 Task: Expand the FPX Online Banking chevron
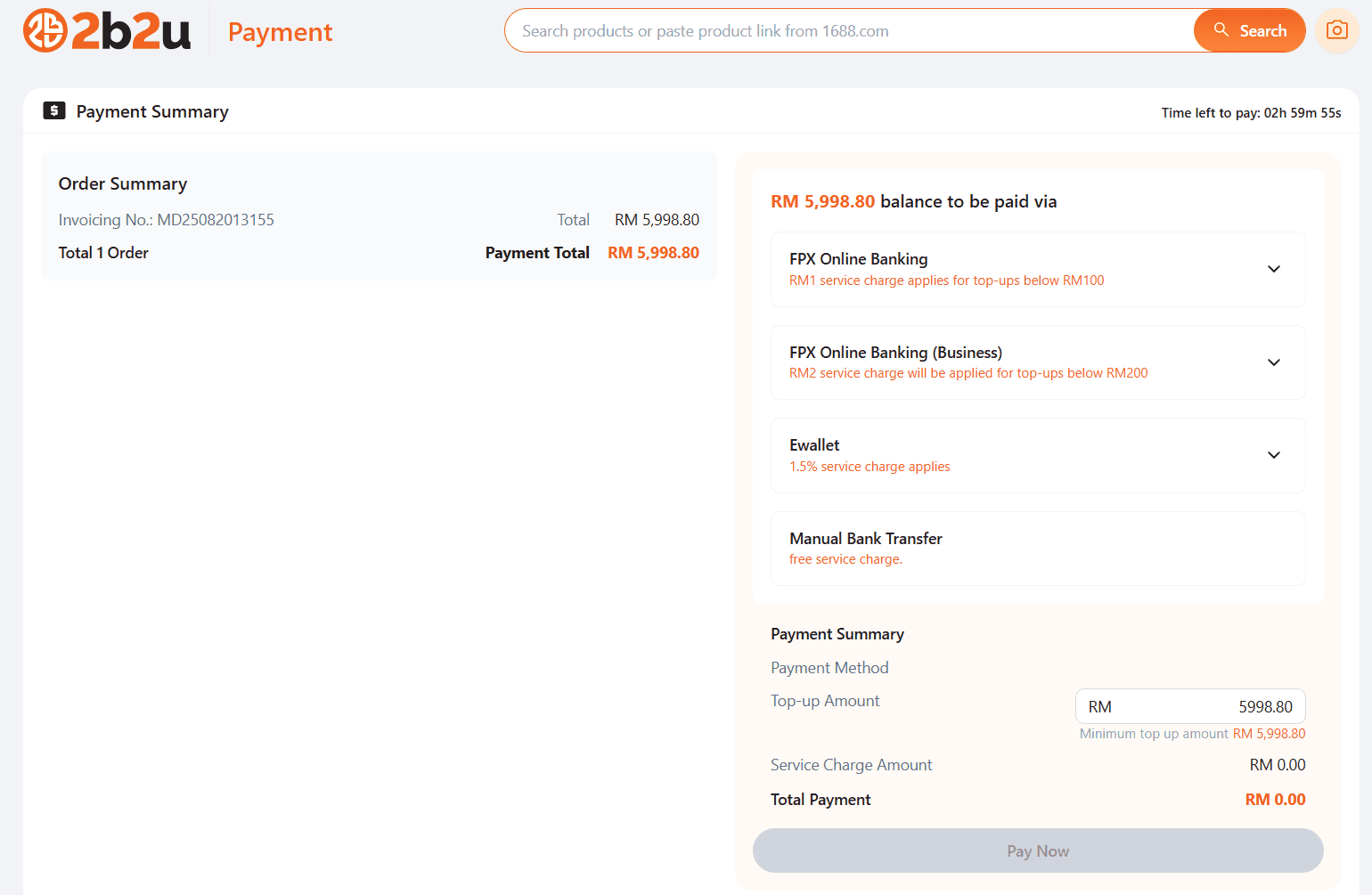pyautogui.click(x=1273, y=269)
